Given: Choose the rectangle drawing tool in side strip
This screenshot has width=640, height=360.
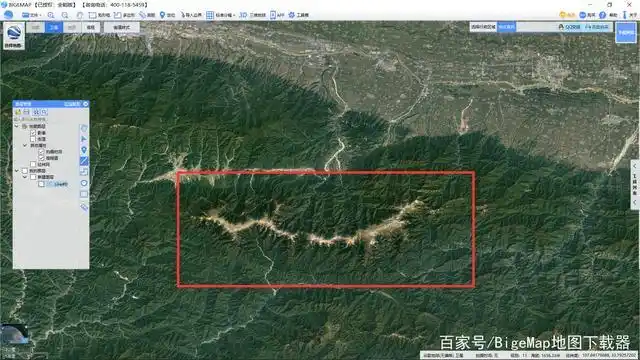Looking at the screenshot, I should pyautogui.click(x=84, y=194).
